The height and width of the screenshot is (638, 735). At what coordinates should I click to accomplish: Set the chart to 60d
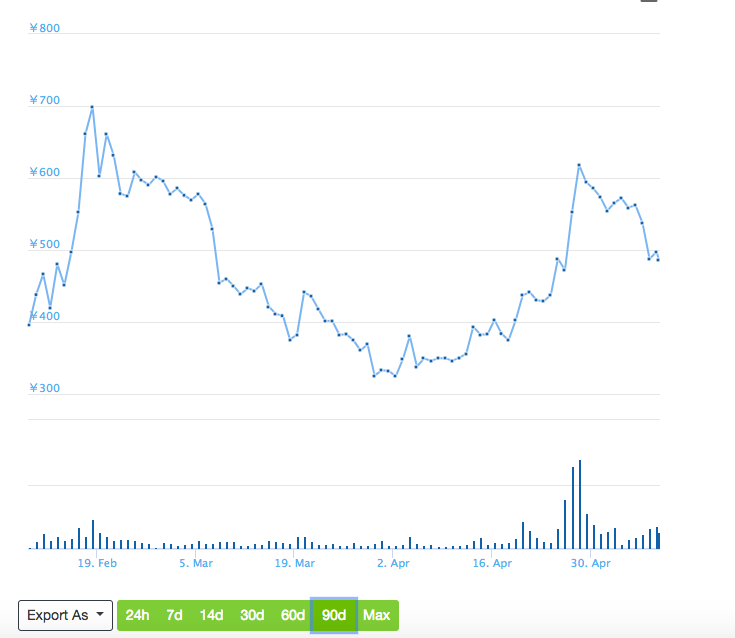click(293, 615)
